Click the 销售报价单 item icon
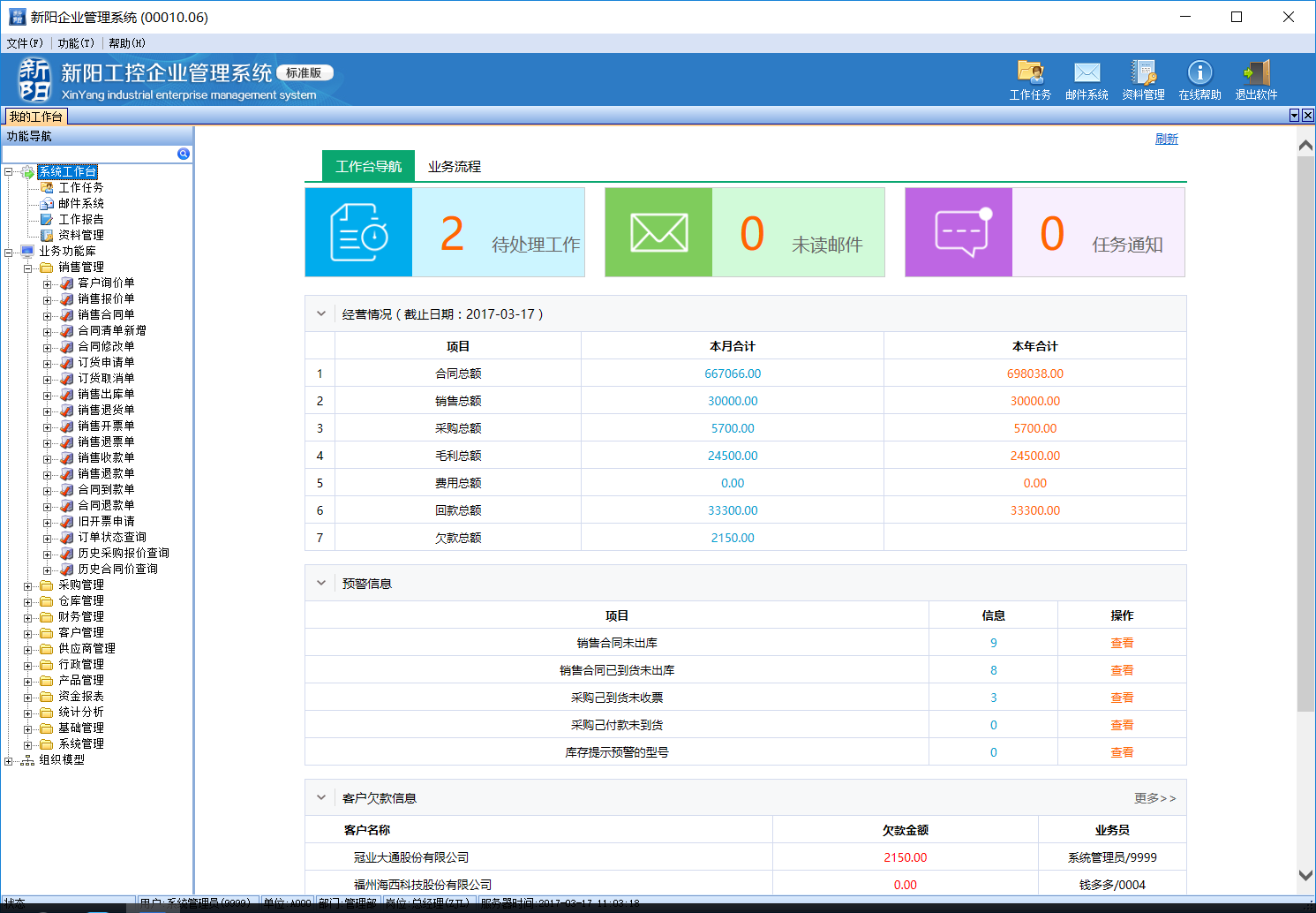Image resolution: width=1316 pixels, height=913 pixels. click(x=67, y=298)
